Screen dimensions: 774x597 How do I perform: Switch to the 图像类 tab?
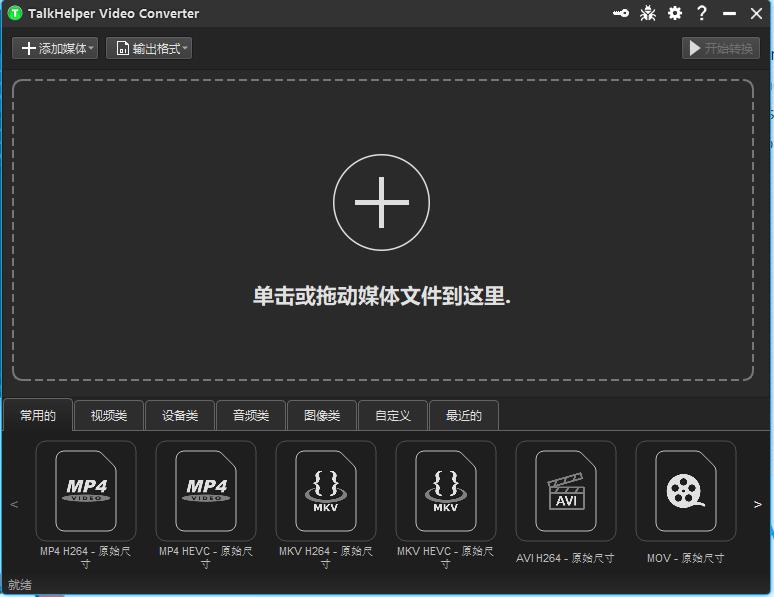(x=322, y=415)
